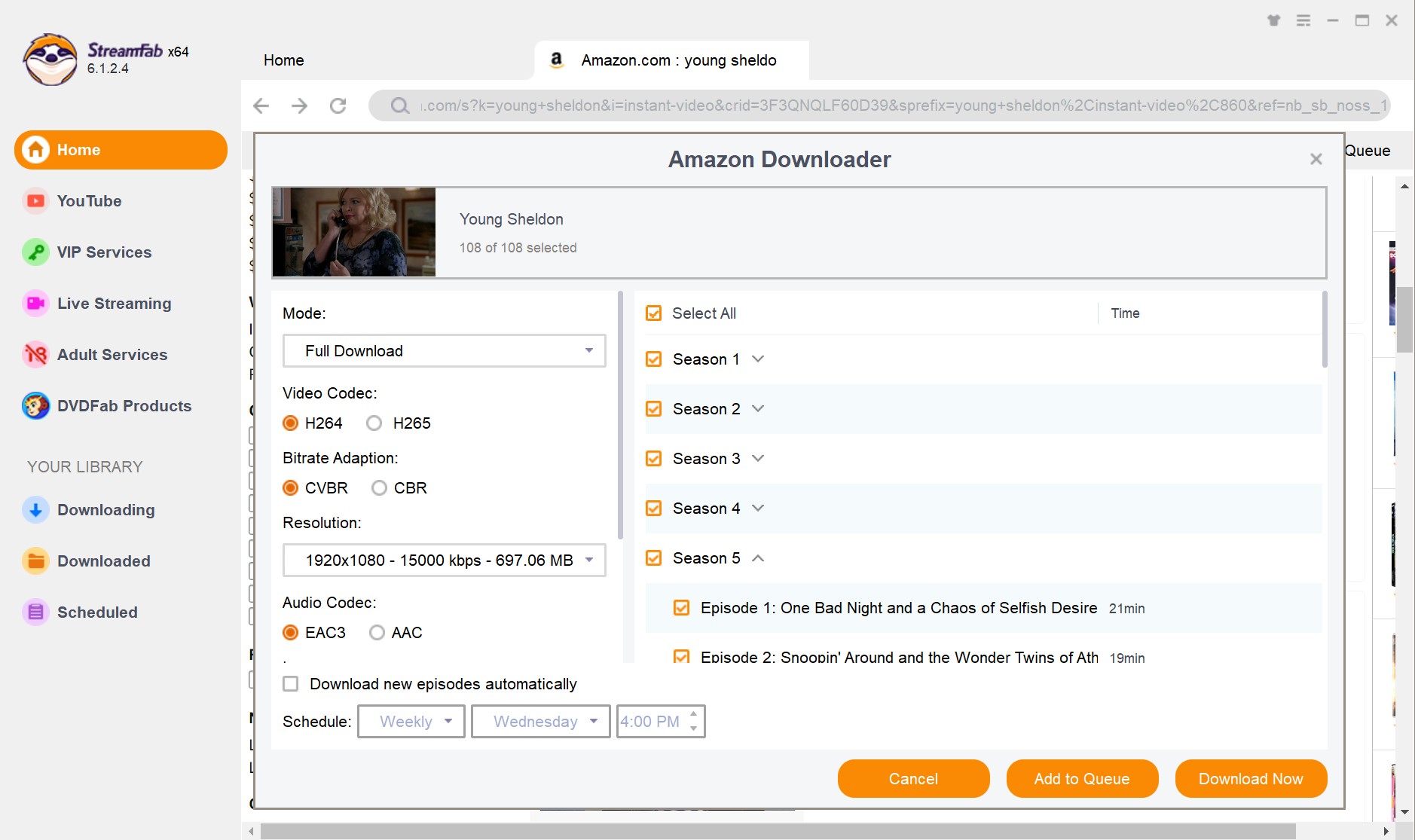1415x840 pixels.
Task: Go back with the browser back arrow
Action: point(261,105)
